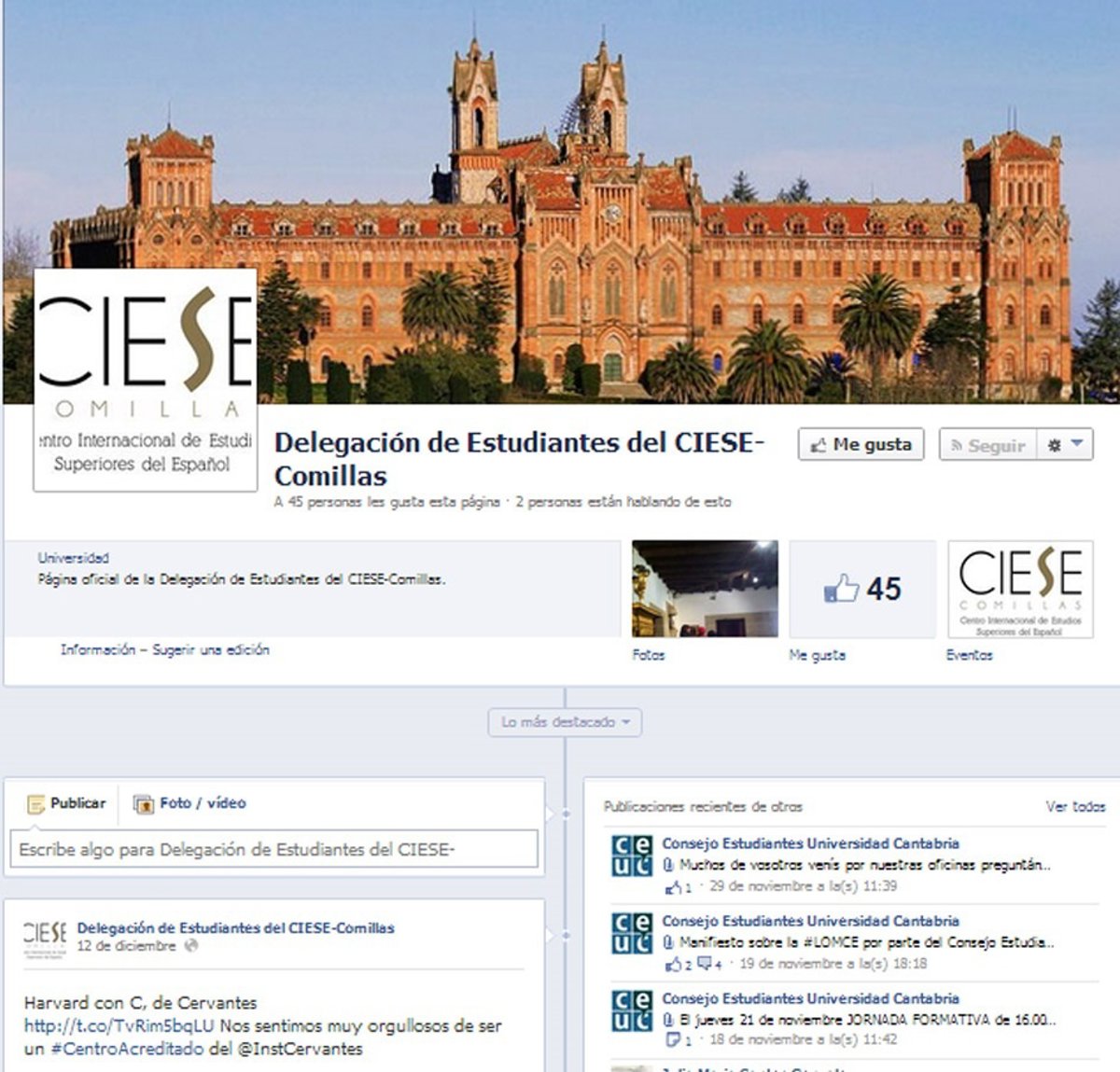Screen dimensions: 1120x1072
Task: Click Sugerir una edición link
Action: pos(211,650)
